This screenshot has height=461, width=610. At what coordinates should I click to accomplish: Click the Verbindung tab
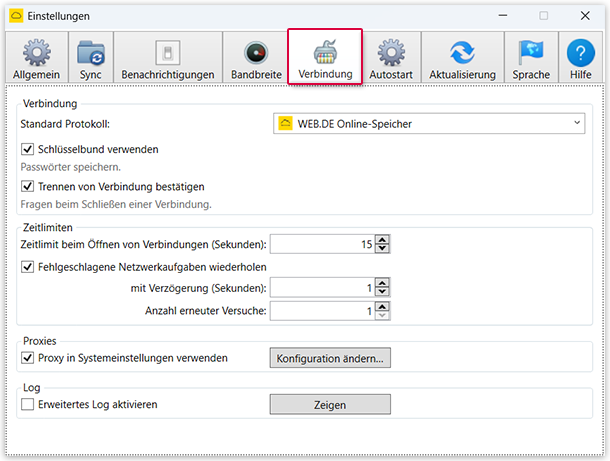(x=325, y=57)
